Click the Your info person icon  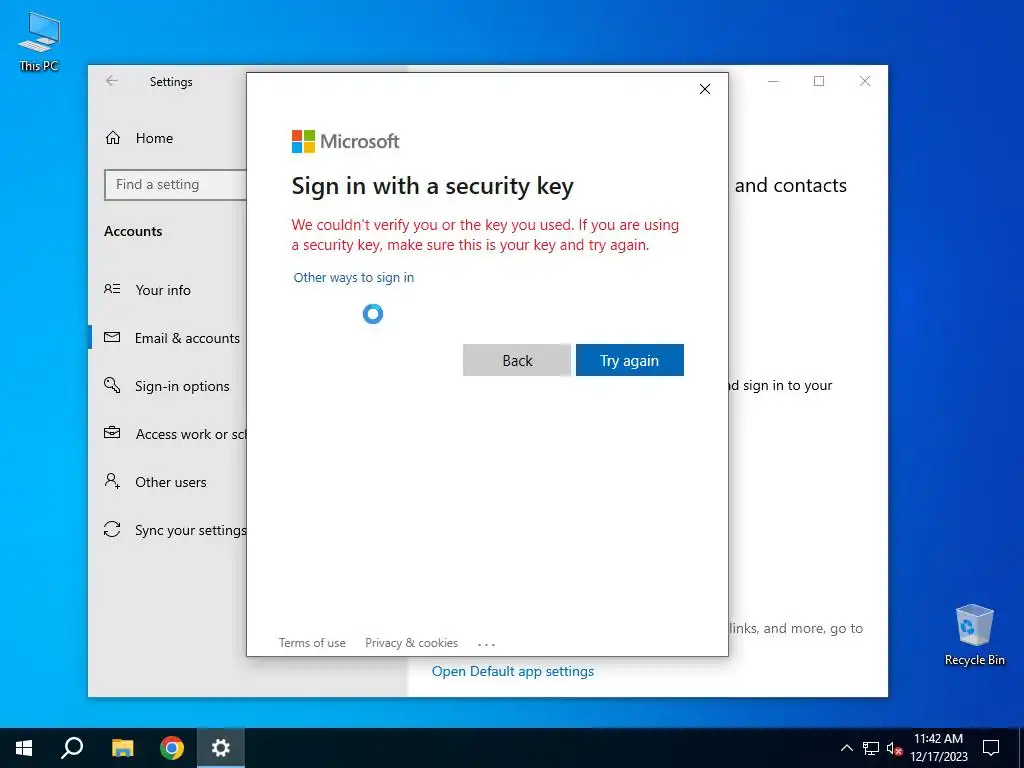click(112, 289)
